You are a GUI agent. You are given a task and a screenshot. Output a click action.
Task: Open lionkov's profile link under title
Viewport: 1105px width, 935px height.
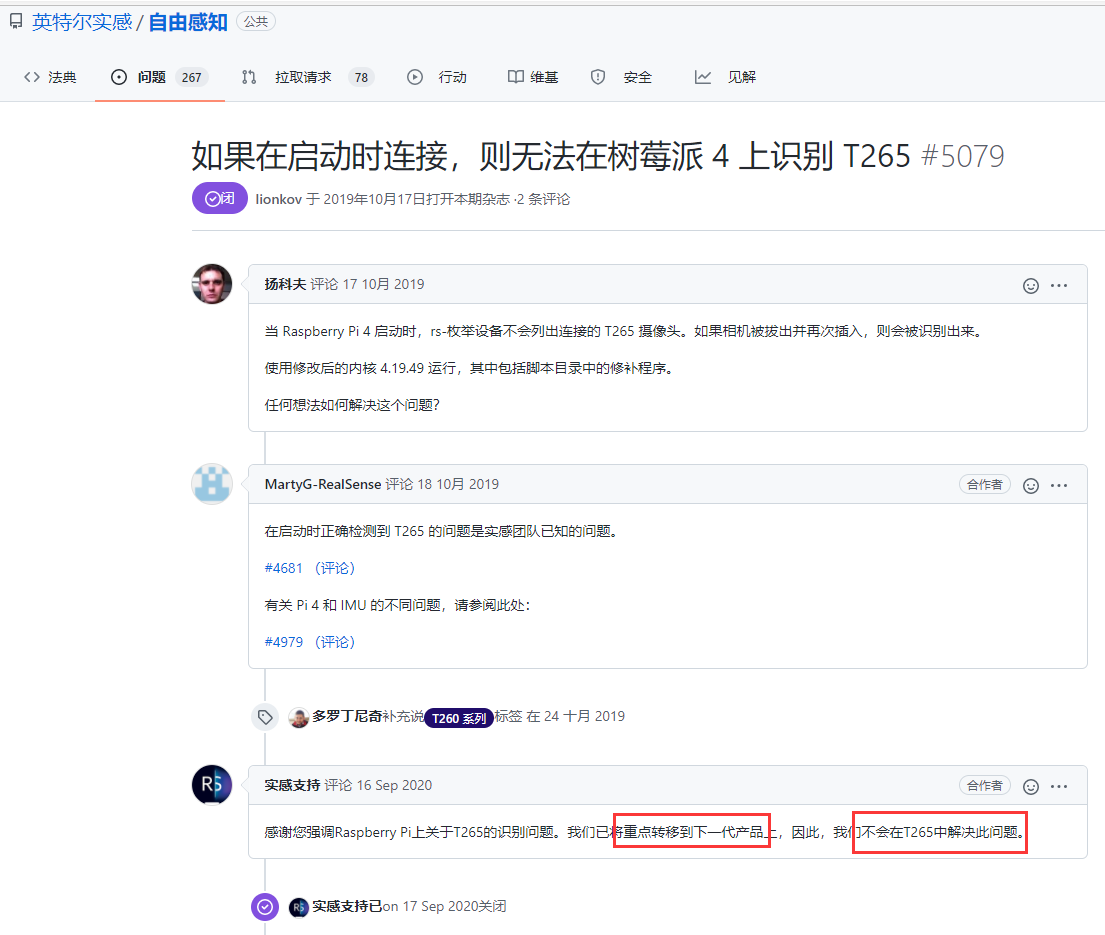[x=278, y=199]
